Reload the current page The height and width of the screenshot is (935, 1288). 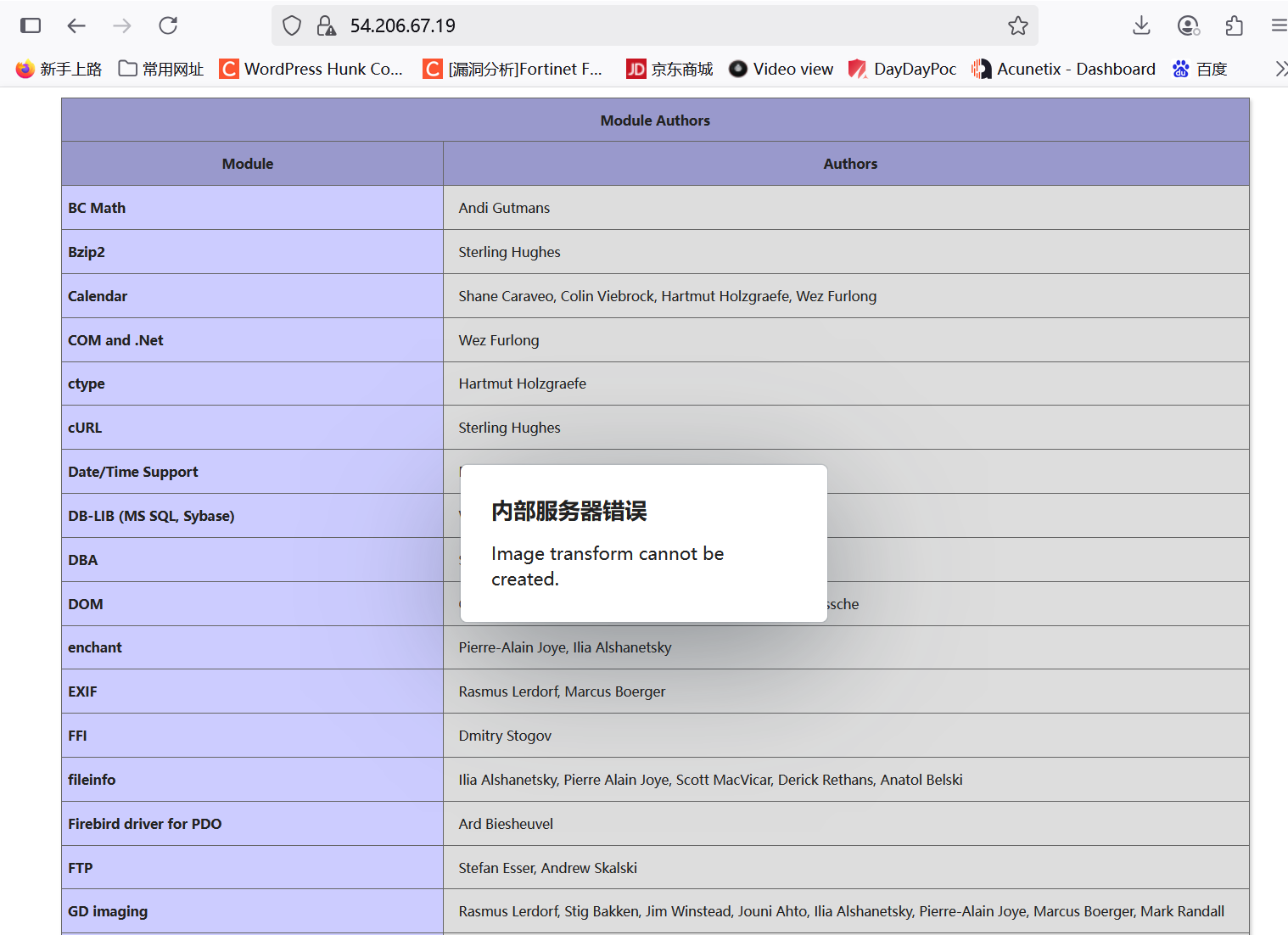[168, 25]
